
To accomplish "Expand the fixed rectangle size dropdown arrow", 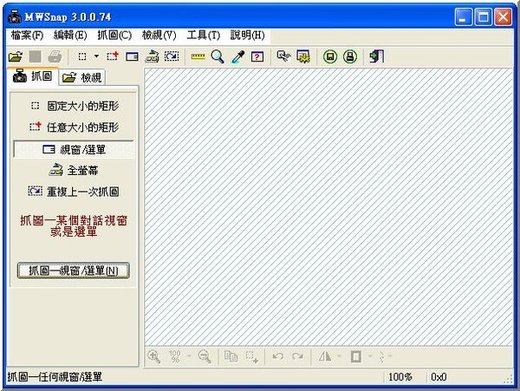I will point(97,56).
